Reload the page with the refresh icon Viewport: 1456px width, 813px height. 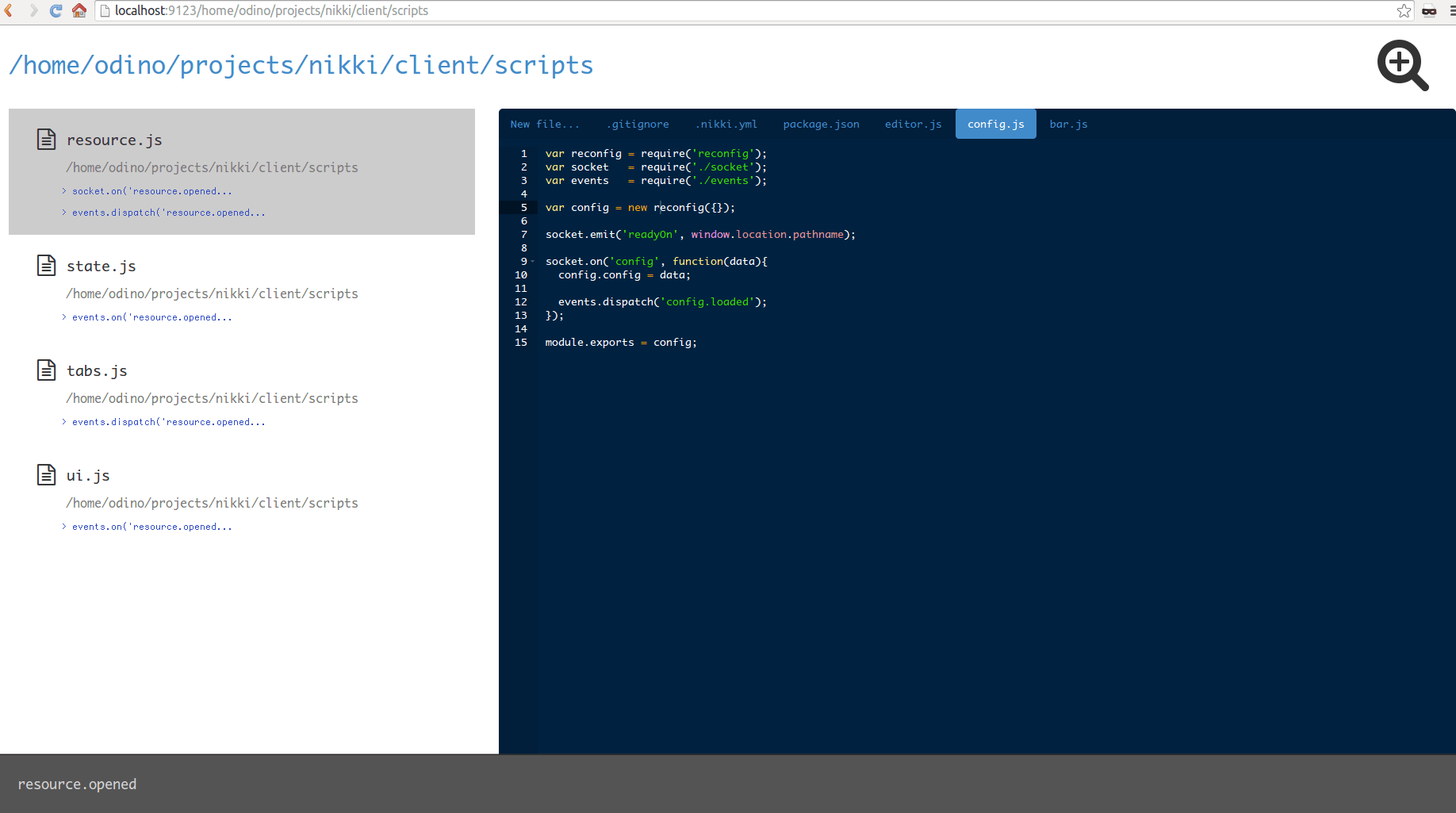[55, 11]
